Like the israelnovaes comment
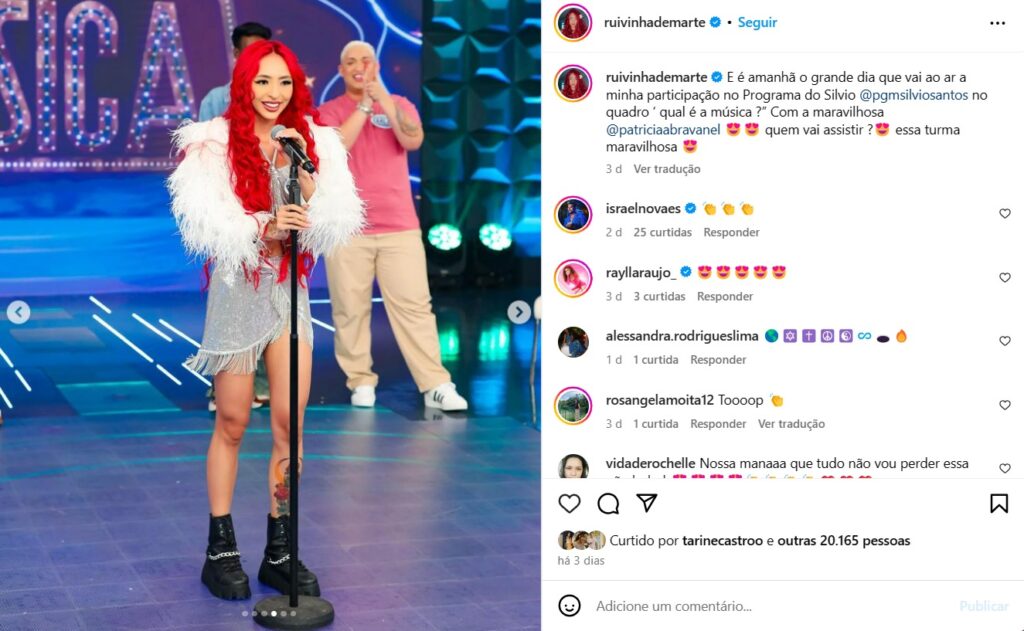The width and height of the screenshot is (1024, 631). pos(1004,214)
